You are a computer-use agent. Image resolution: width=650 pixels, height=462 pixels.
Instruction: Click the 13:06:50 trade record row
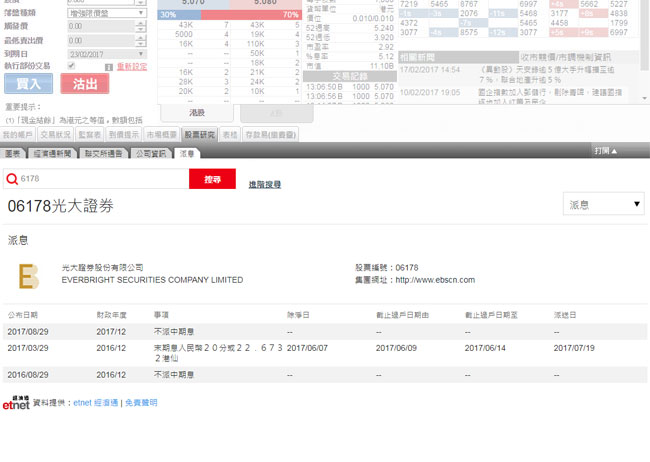pos(350,87)
